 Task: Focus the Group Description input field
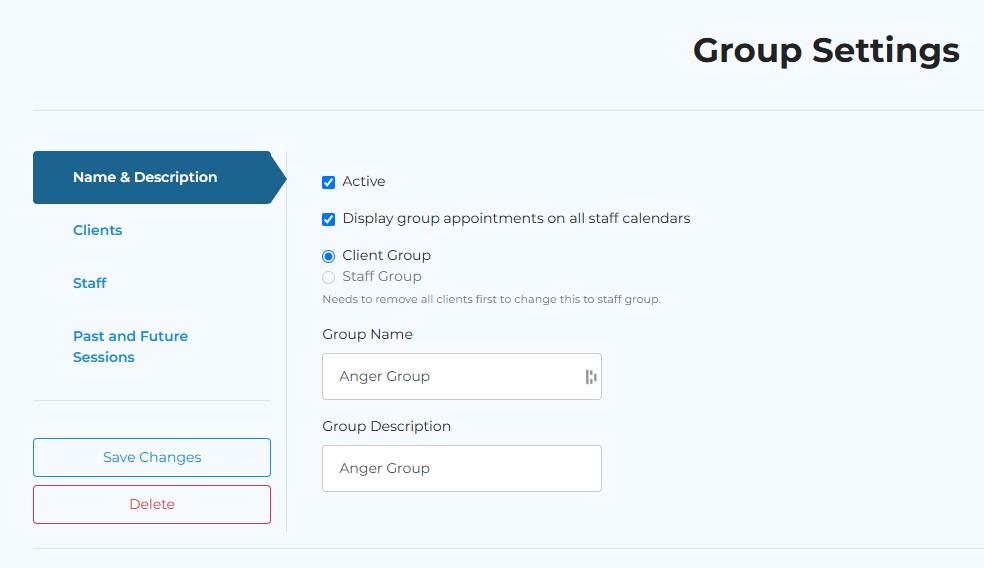[x=462, y=469]
